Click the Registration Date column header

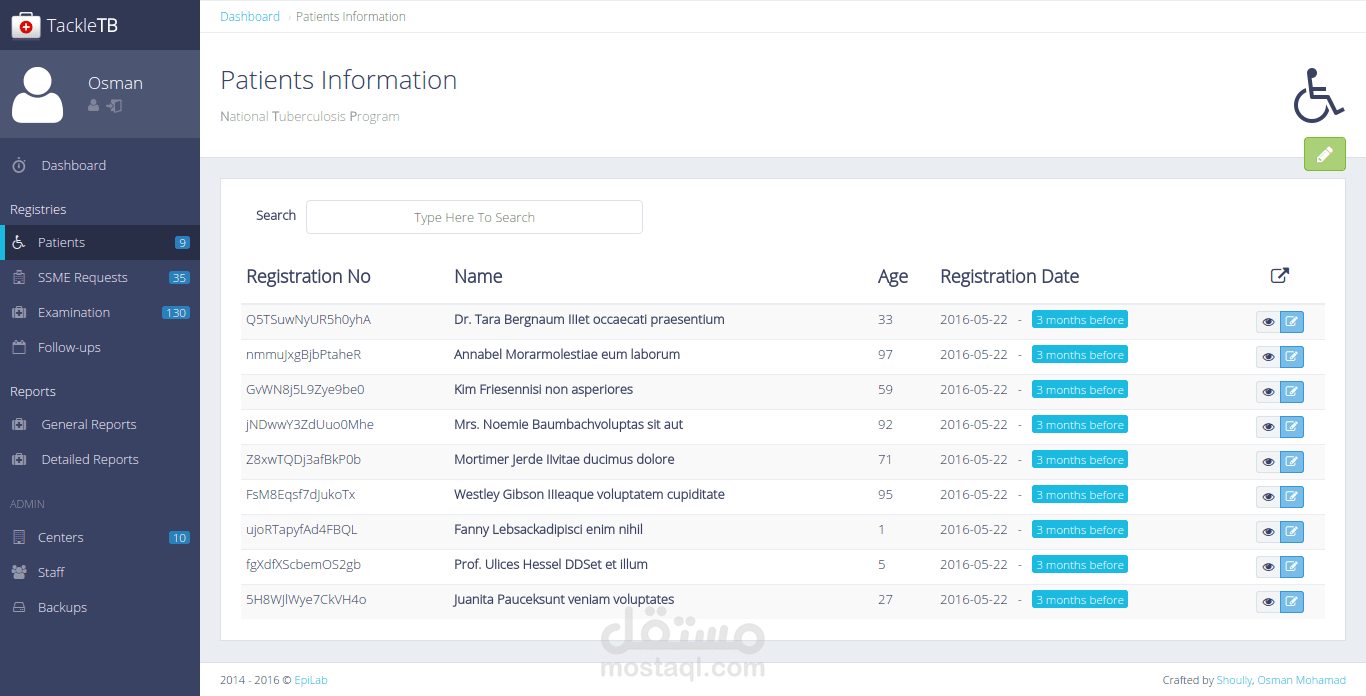pyautogui.click(x=1009, y=277)
